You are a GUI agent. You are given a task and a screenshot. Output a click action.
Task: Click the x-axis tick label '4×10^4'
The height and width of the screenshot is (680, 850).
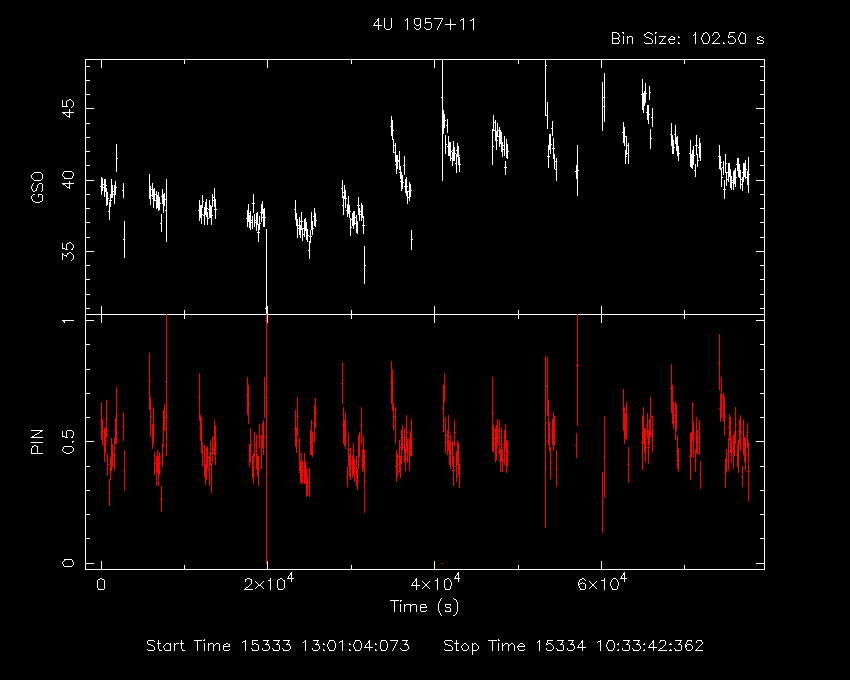[x=435, y=583]
